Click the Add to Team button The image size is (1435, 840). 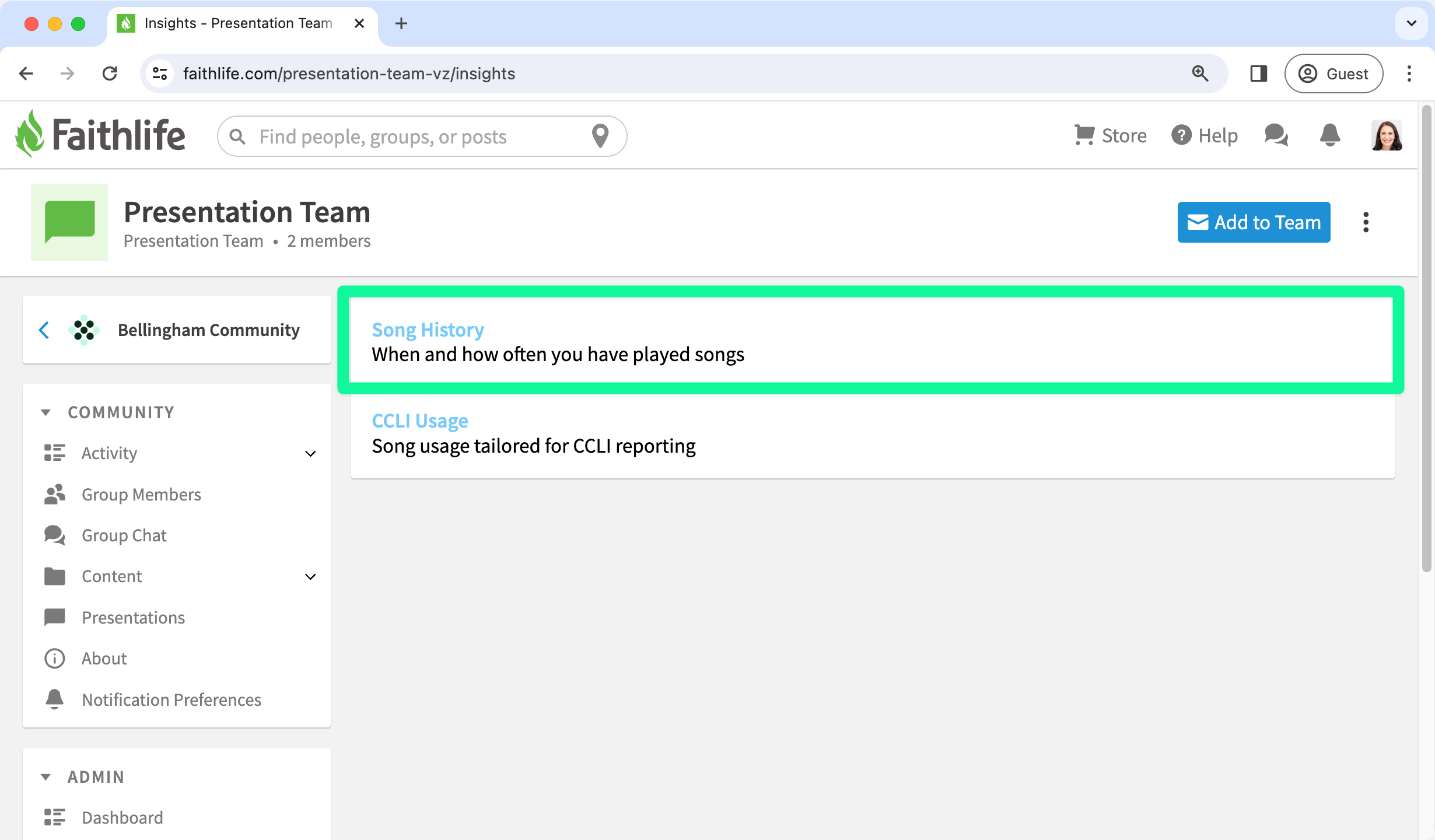1254,222
